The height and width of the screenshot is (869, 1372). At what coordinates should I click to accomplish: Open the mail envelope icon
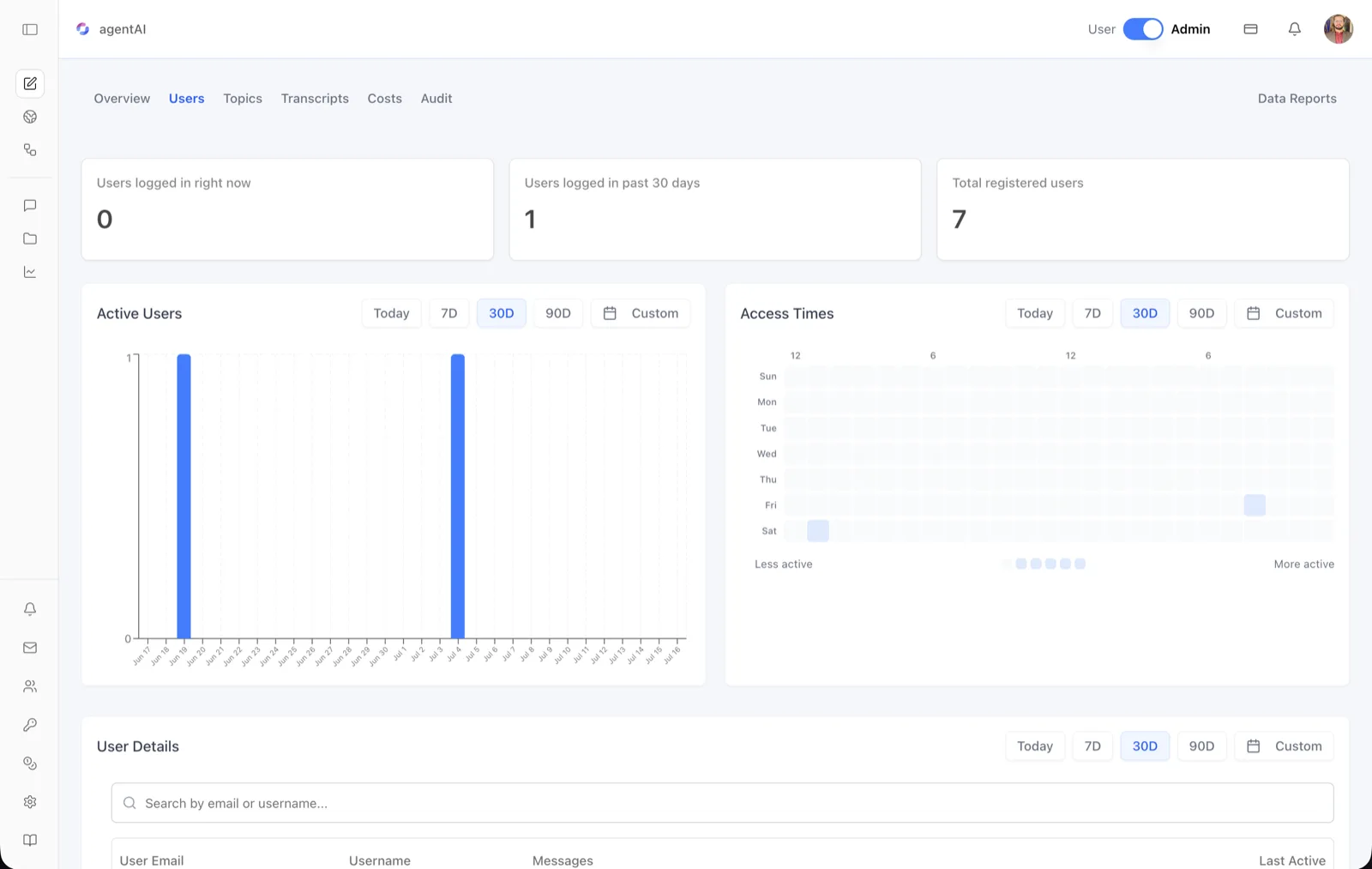pyautogui.click(x=30, y=648)
